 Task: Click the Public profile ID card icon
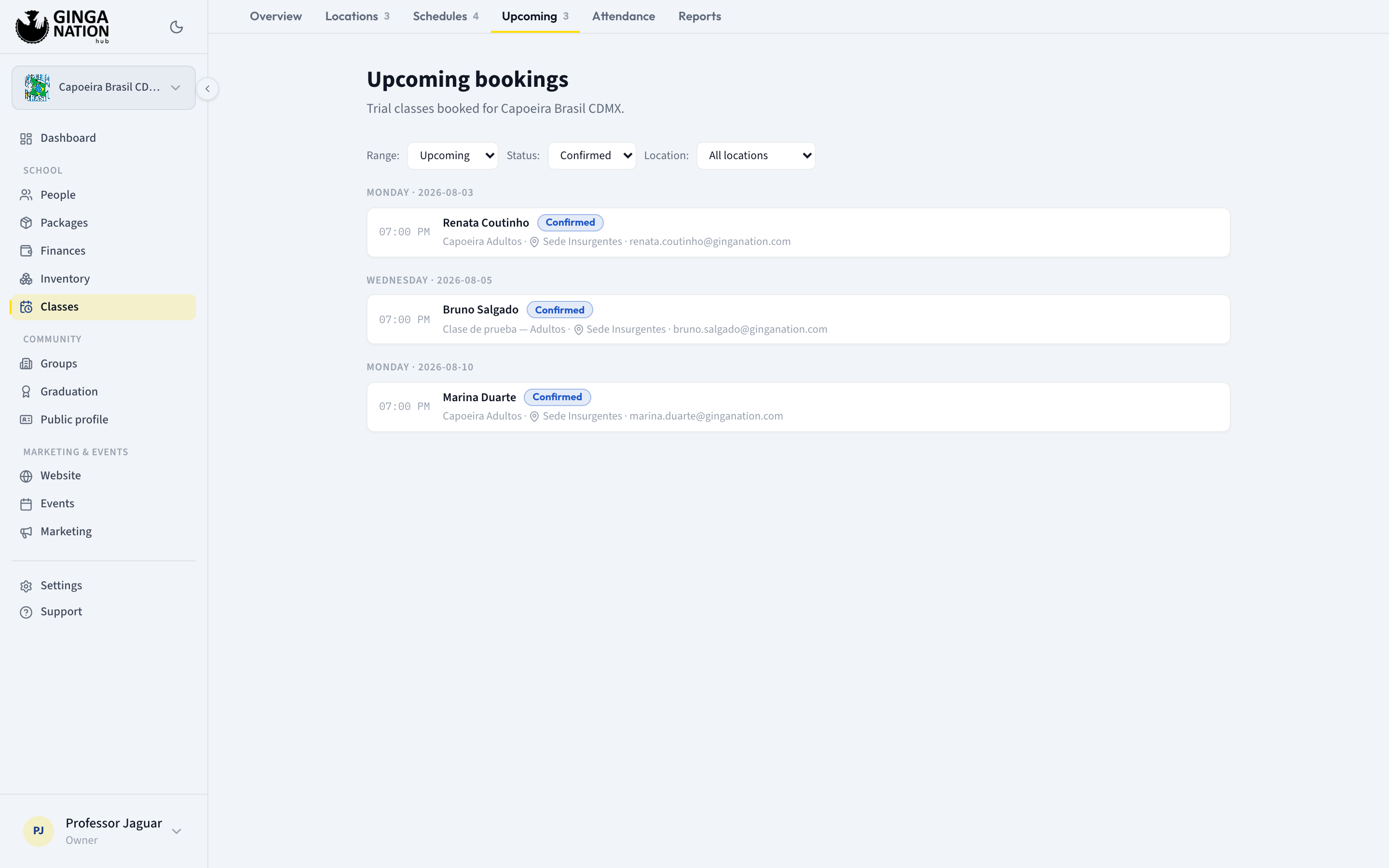(x=26, y=420)
